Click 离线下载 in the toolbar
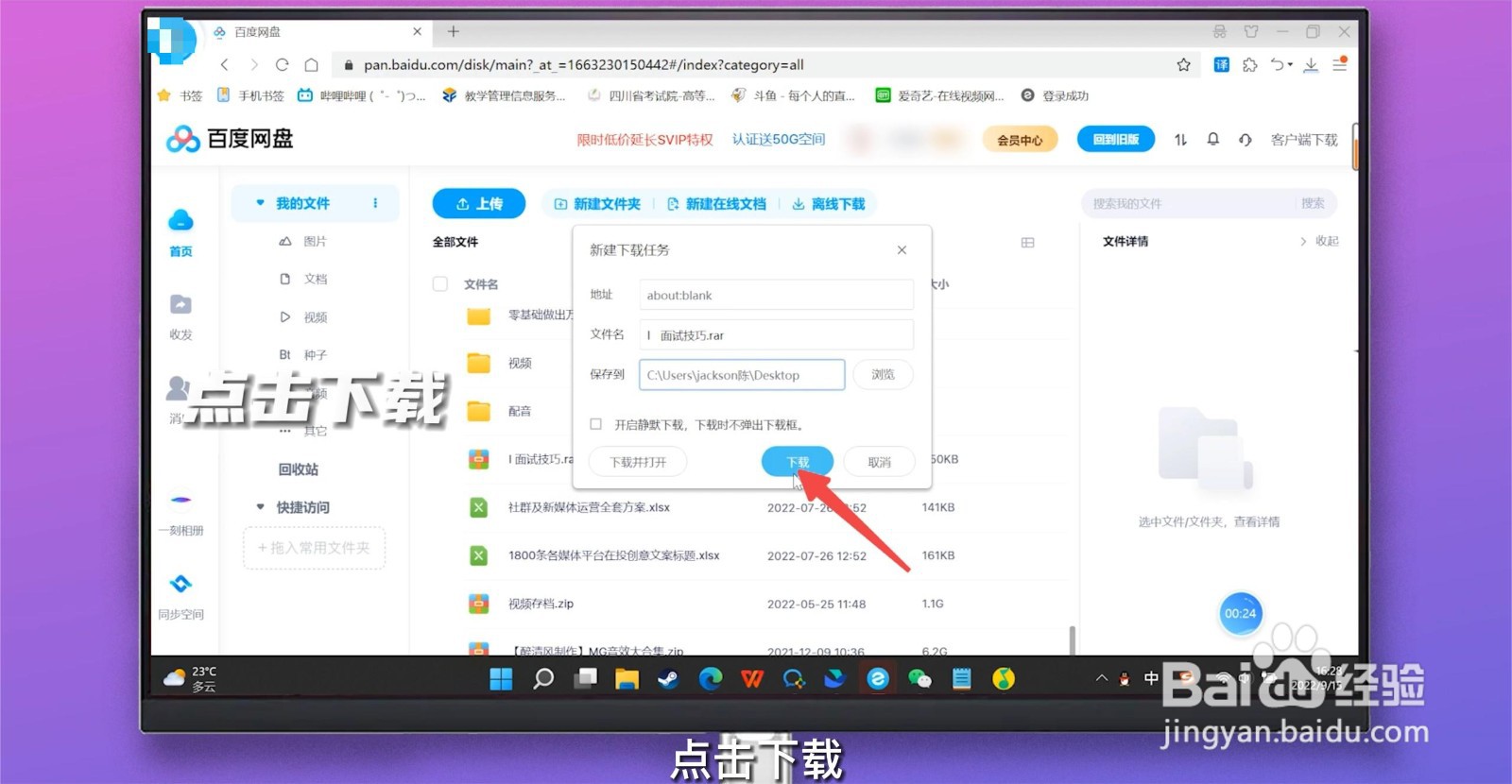The height and width of the screenshot is (784, 1512). click(x=829, y=203)
